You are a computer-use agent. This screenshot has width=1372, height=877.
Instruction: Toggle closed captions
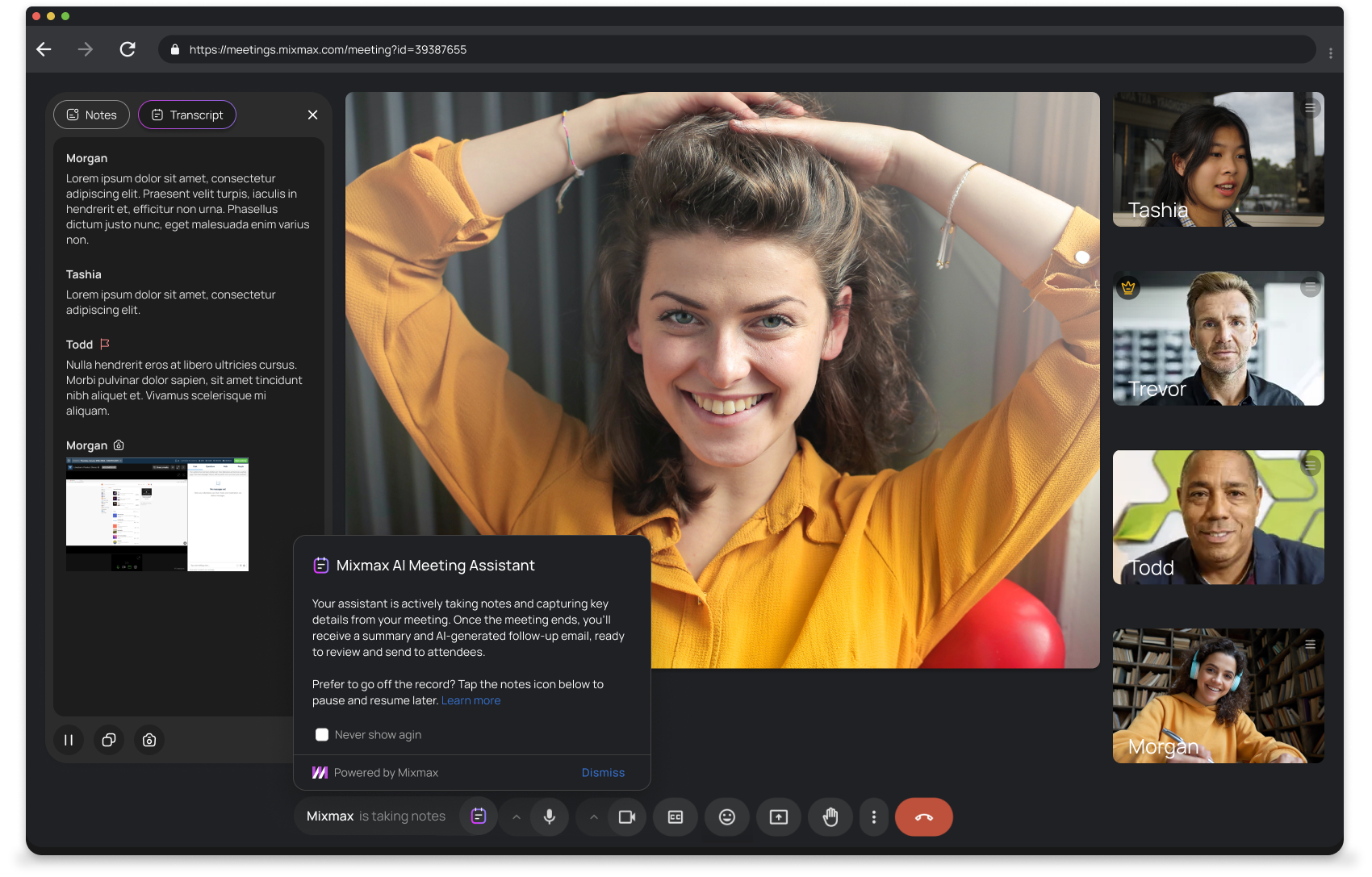click(676, 817)
